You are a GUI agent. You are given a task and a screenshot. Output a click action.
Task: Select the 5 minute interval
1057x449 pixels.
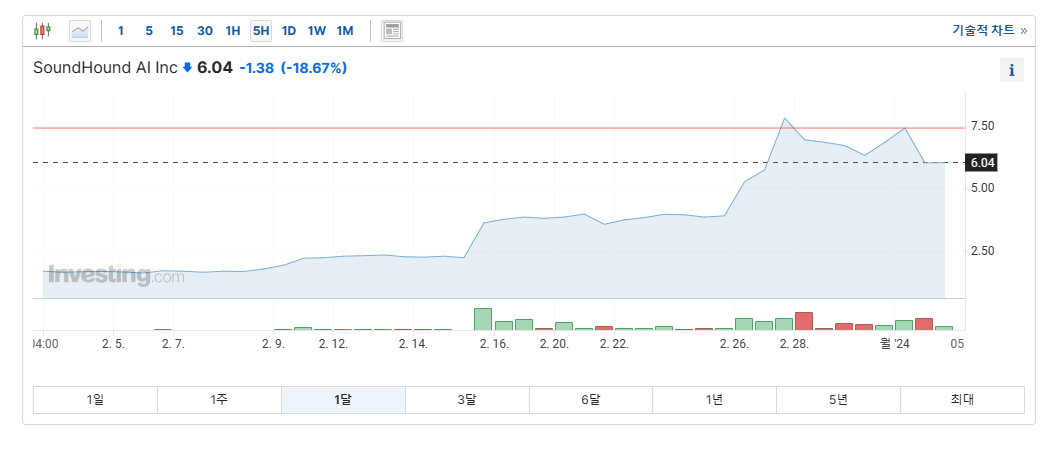(x=149, y=31)
